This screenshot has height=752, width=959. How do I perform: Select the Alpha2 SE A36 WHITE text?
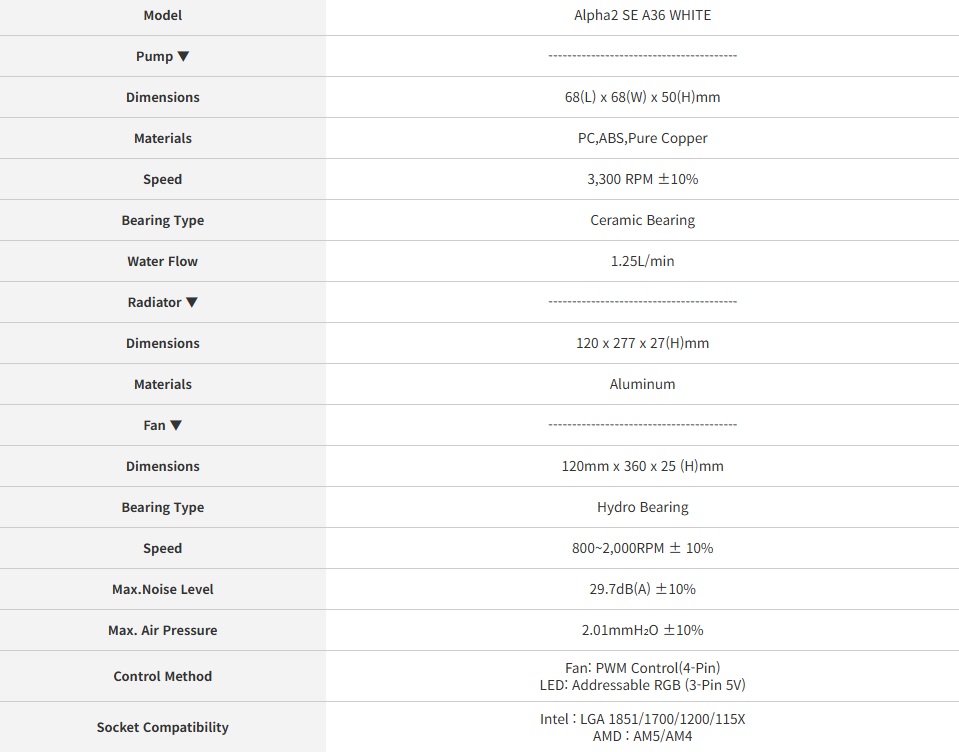pyautogui.click(x=643, y=16)
